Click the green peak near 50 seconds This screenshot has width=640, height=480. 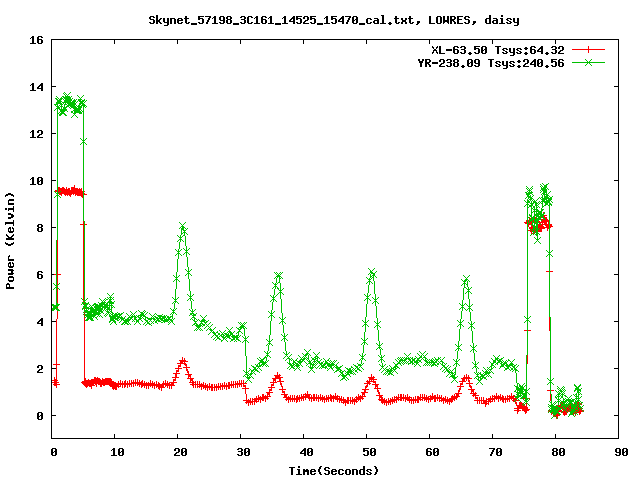(371, 272)
